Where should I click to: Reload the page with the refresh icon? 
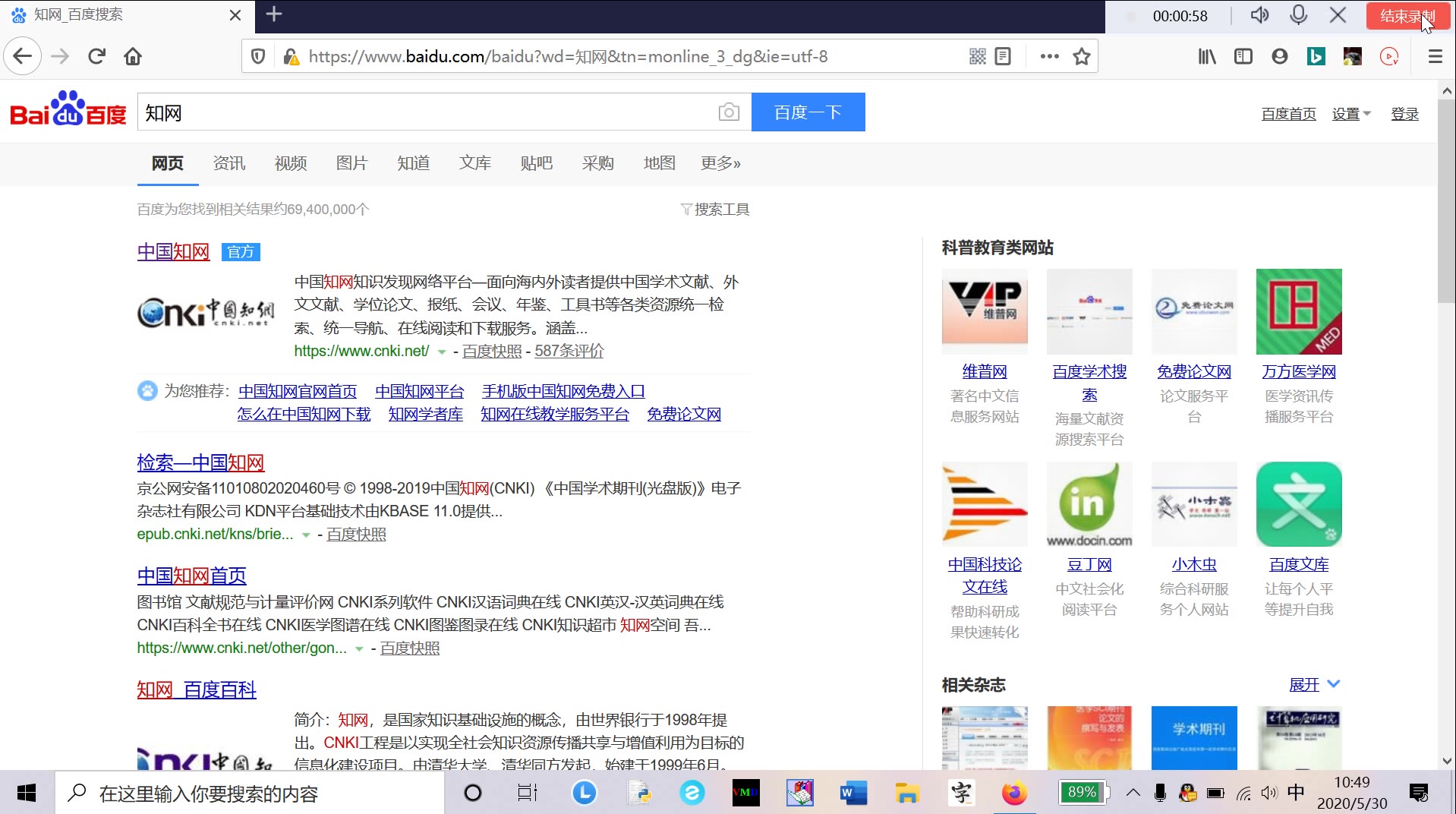pyautogui.click(x=96, y=56)
